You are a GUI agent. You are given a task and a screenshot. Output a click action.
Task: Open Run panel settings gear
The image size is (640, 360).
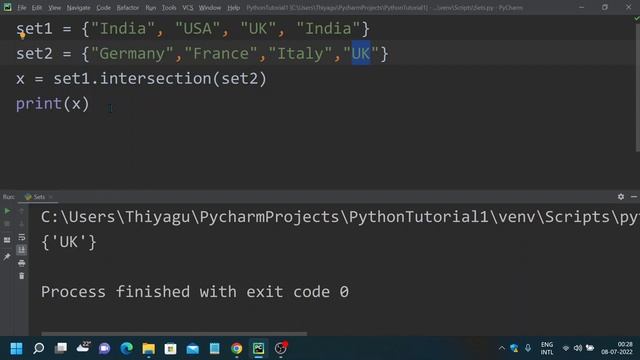[x=621, y=197]
